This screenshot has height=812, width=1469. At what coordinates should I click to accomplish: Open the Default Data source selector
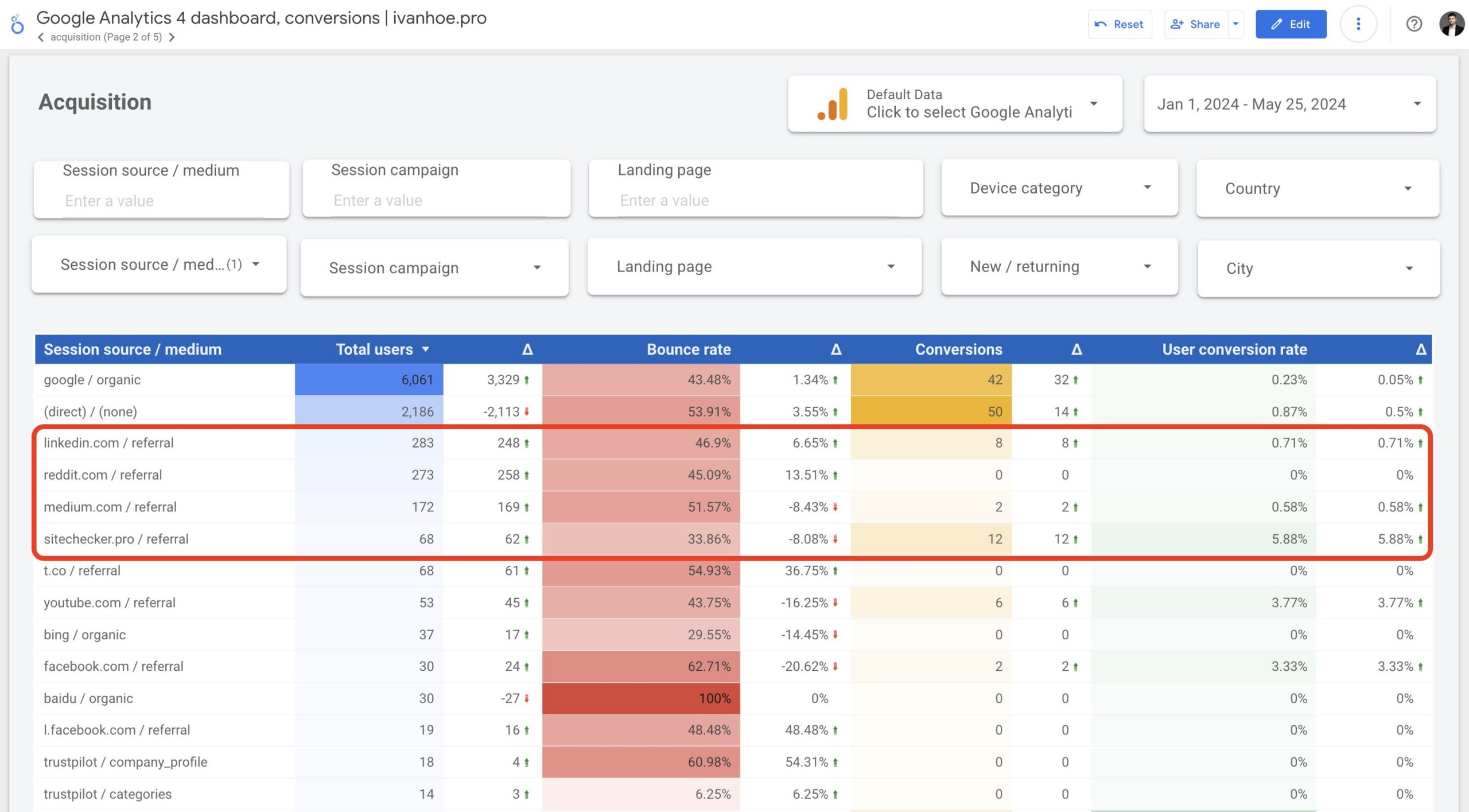click(x=955, y=104)
